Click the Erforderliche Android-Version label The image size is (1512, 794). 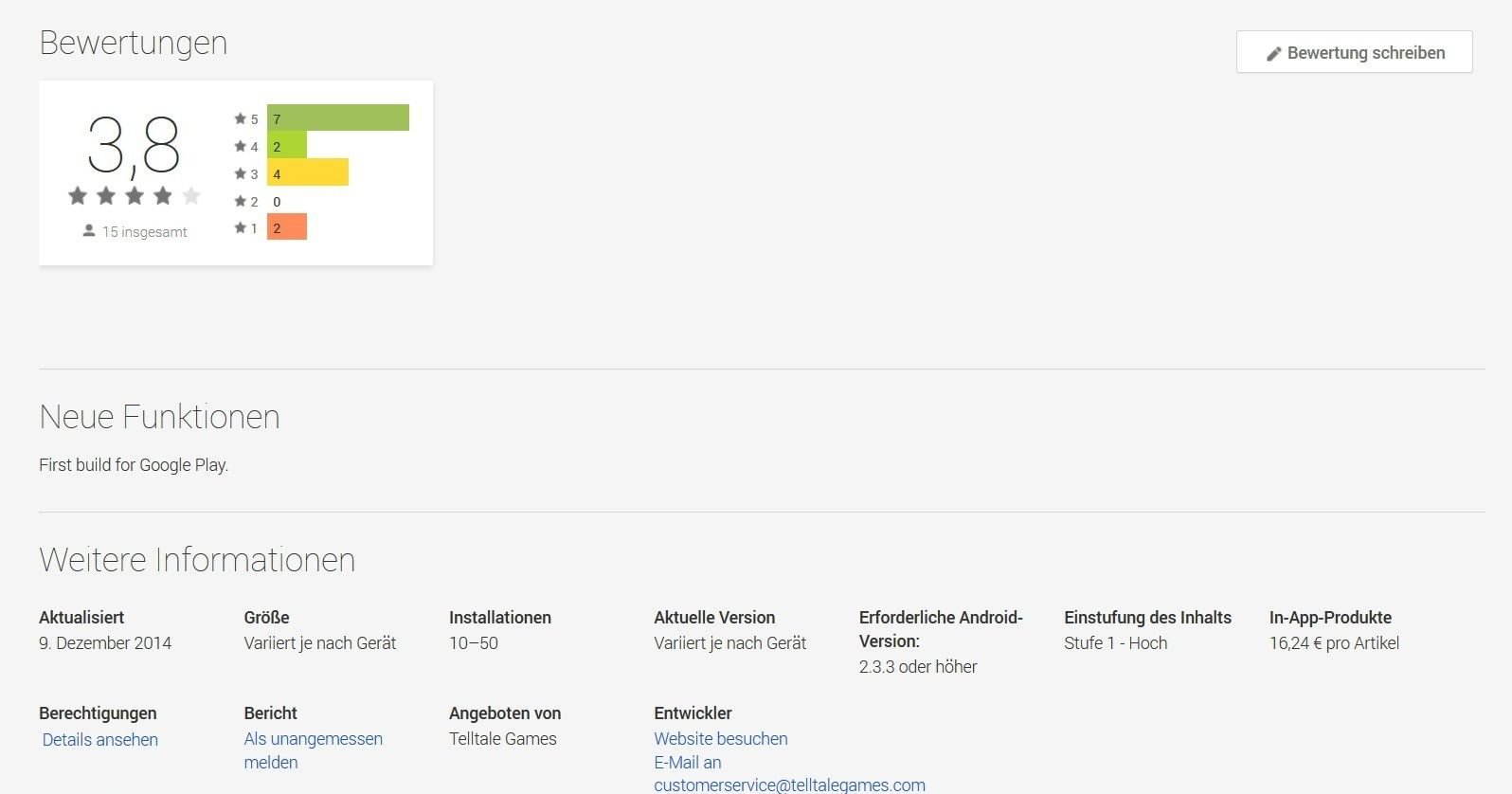(941, 629)
